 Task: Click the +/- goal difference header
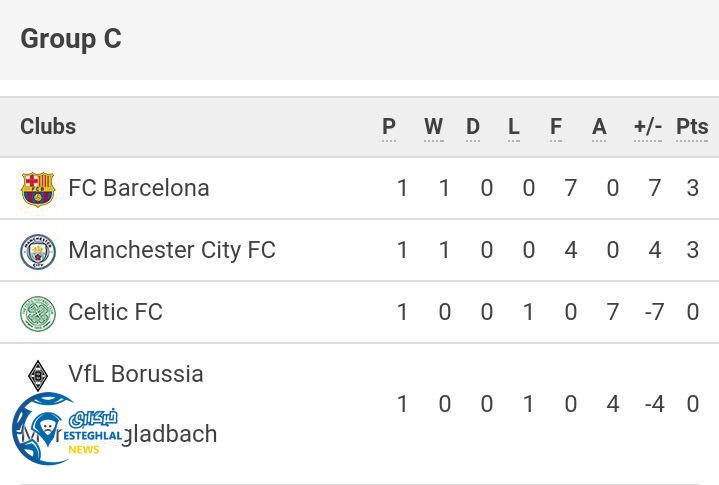(648, 127)
